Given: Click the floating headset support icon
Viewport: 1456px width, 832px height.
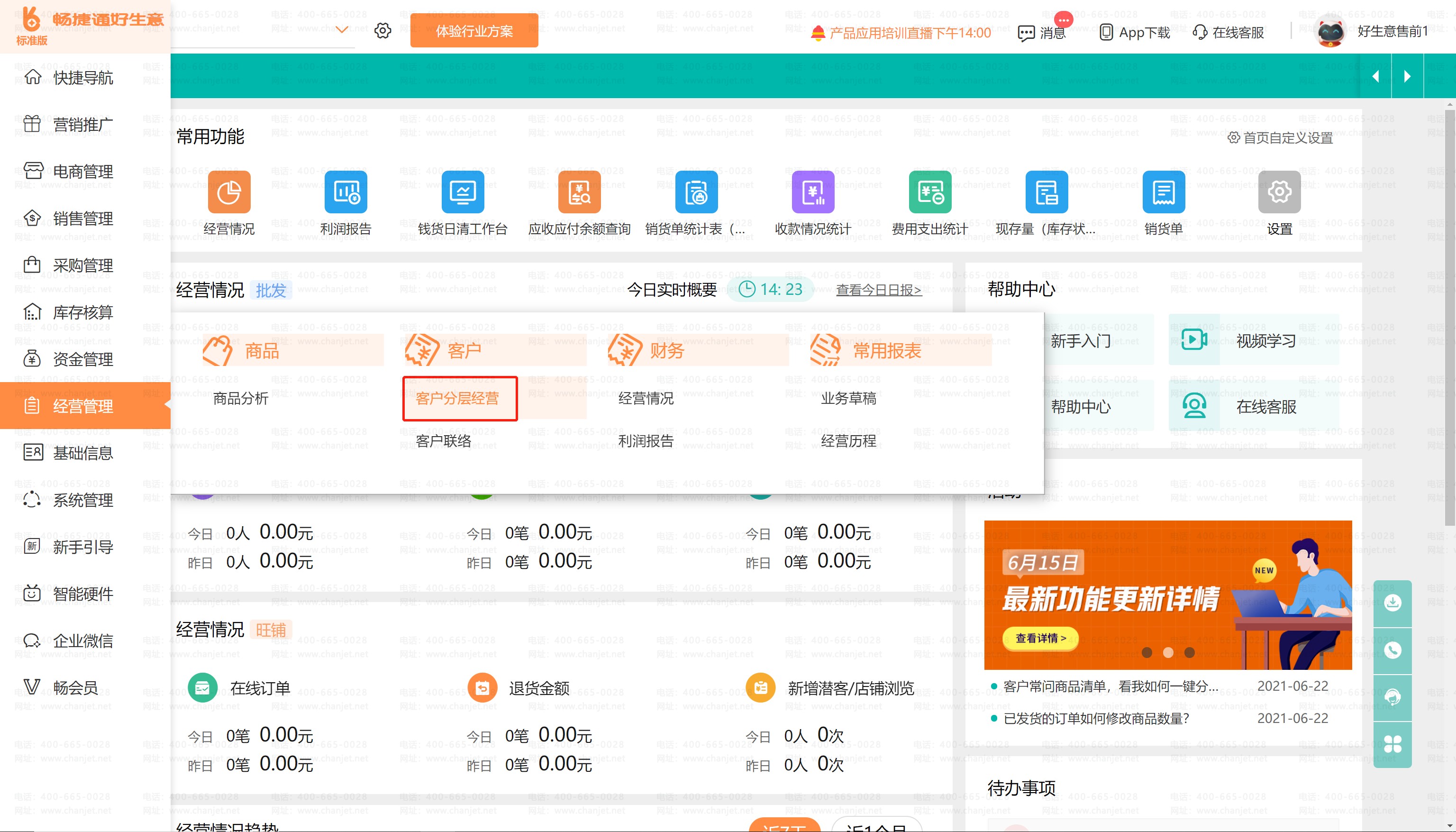Looking at the screenshot, I should (x=1392, y=697).
